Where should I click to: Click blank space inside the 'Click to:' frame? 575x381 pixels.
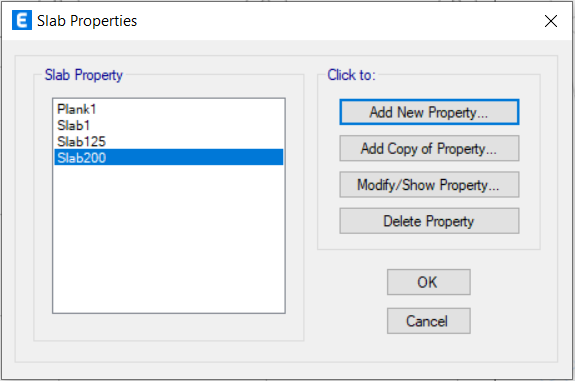tap(429, 241)
